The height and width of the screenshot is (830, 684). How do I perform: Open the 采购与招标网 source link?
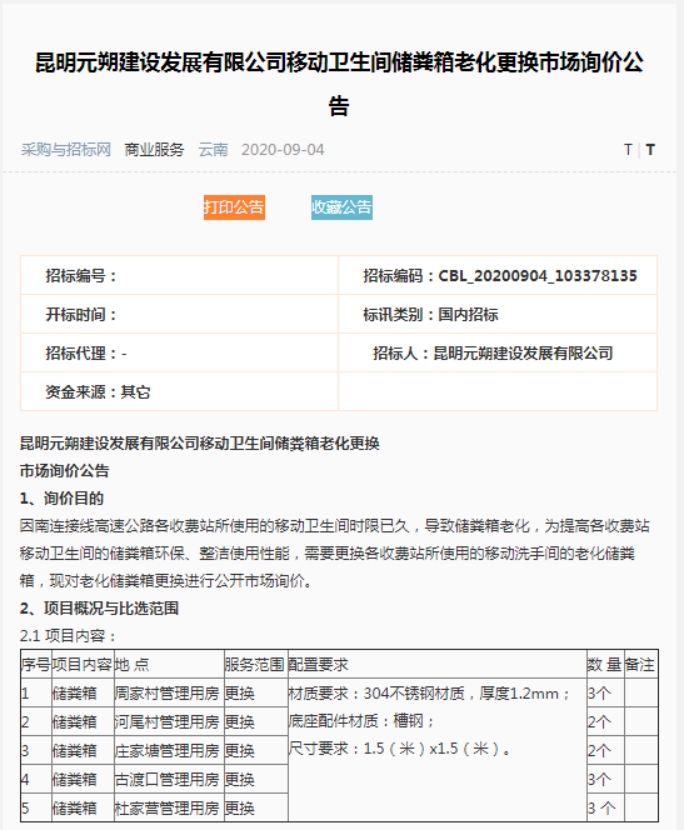tap(65, 150)
